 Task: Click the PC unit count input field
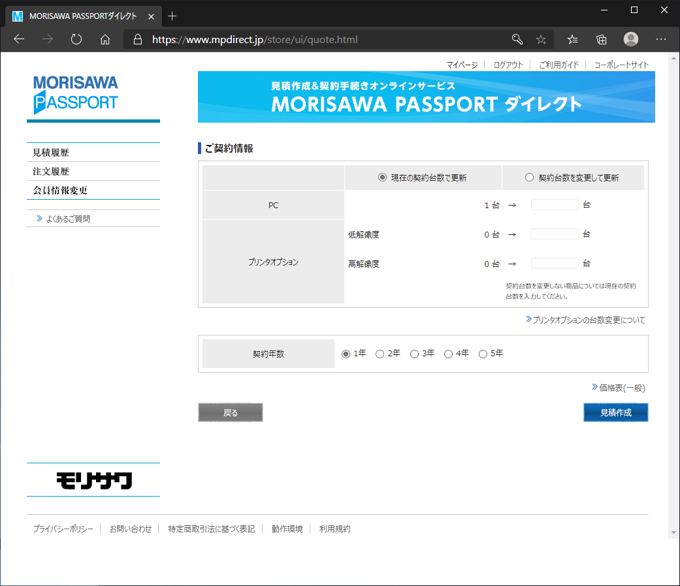(555, 205)
